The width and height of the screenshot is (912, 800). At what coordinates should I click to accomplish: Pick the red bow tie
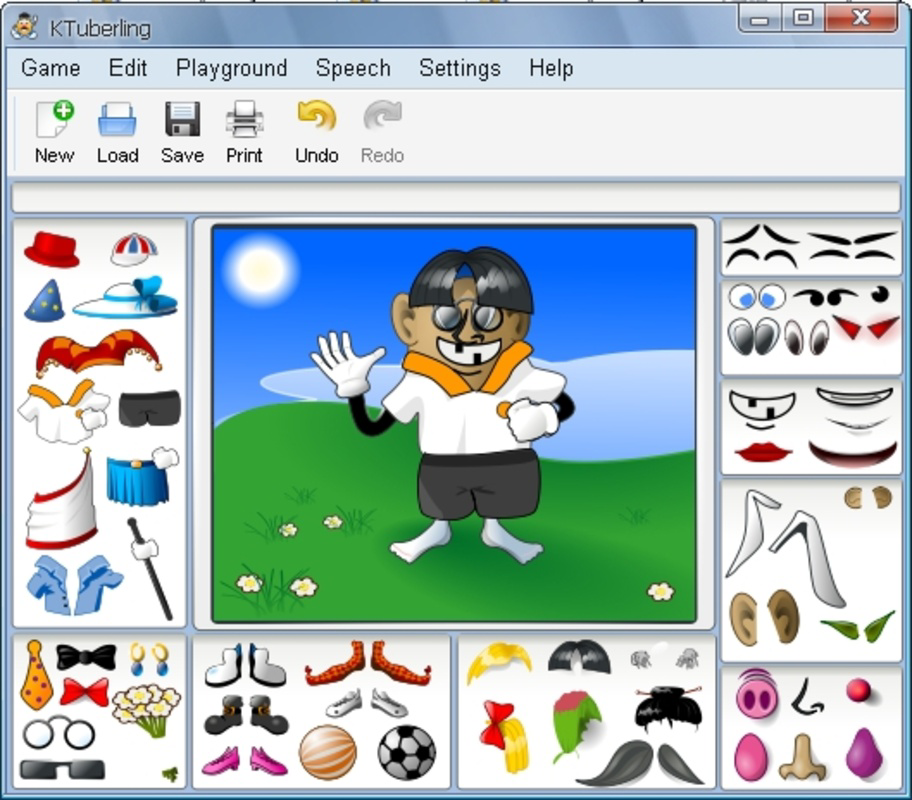85,692
